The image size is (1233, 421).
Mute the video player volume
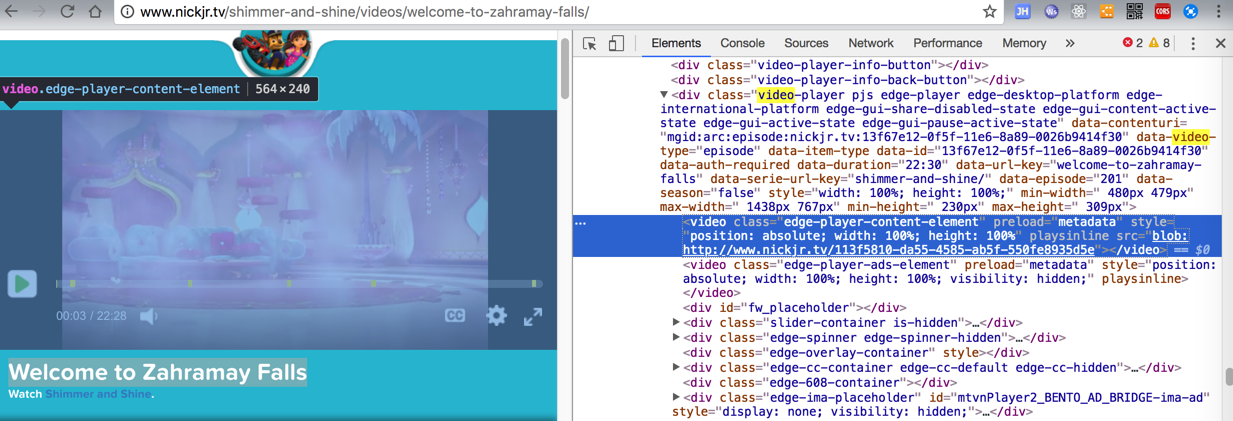tap(149, 316)
